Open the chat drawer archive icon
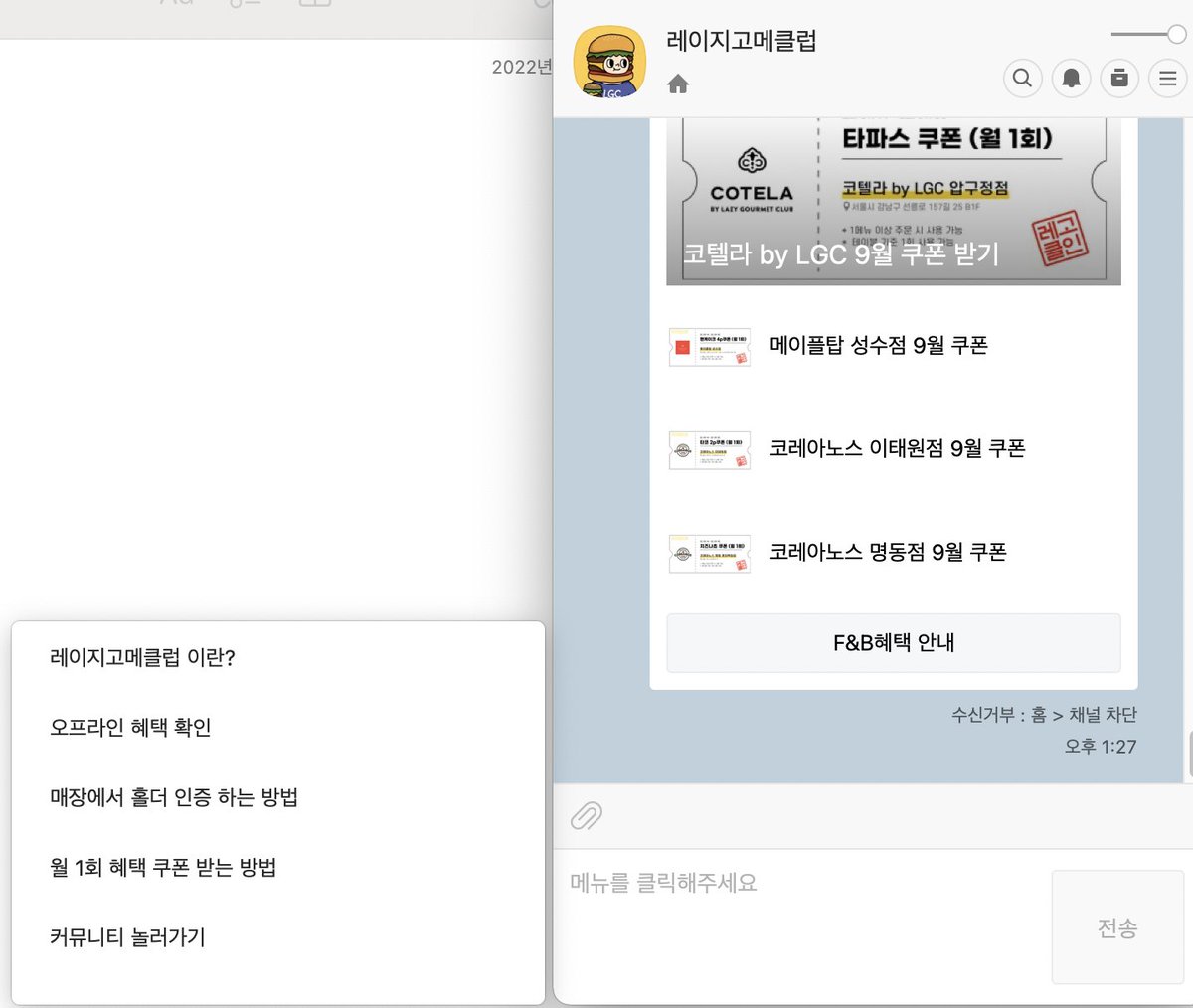The image size is (1193, 1008). click(x=1119, y=78)
